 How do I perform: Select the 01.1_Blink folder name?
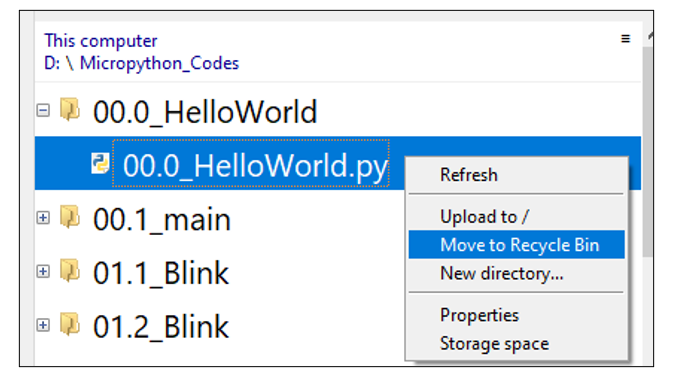click(160, 273)
